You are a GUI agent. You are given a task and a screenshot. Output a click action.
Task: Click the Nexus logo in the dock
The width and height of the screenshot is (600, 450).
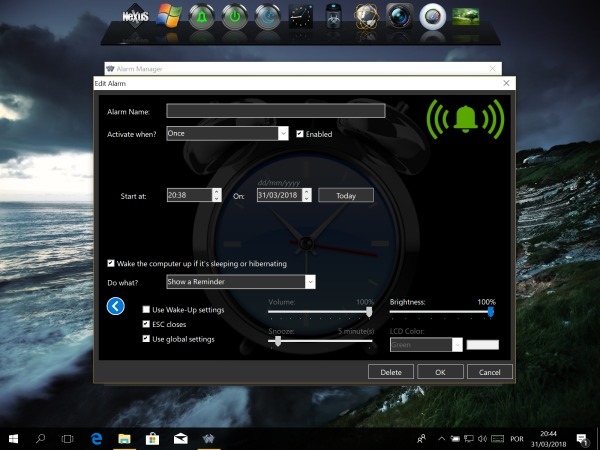click(135, 18)
